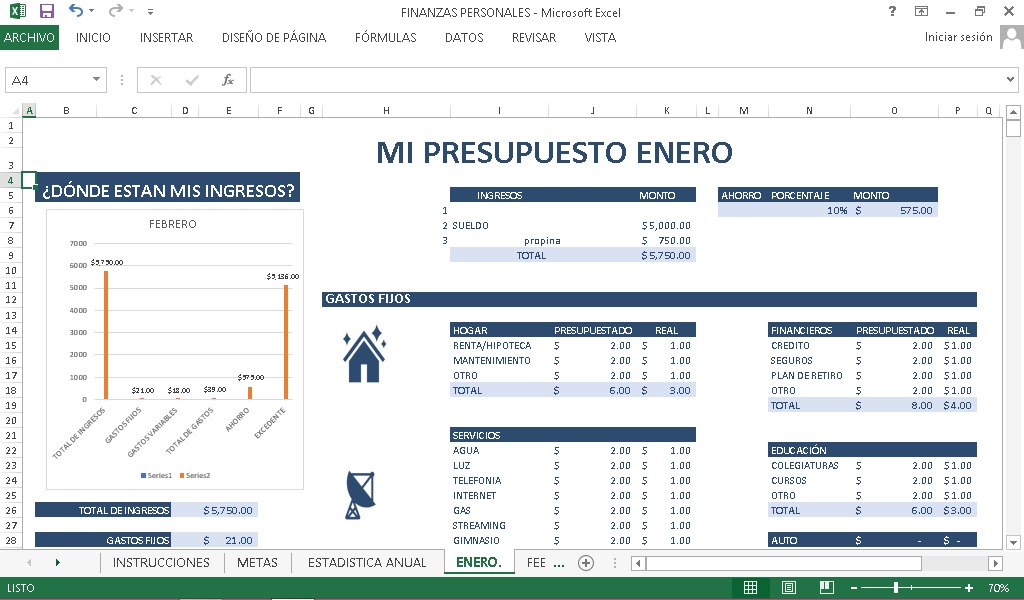Viewport: 1024px width, 600px height.
Task: Activate Page Break Preview from the status bar
Action: pyautogui.click(x=827, y=587)
